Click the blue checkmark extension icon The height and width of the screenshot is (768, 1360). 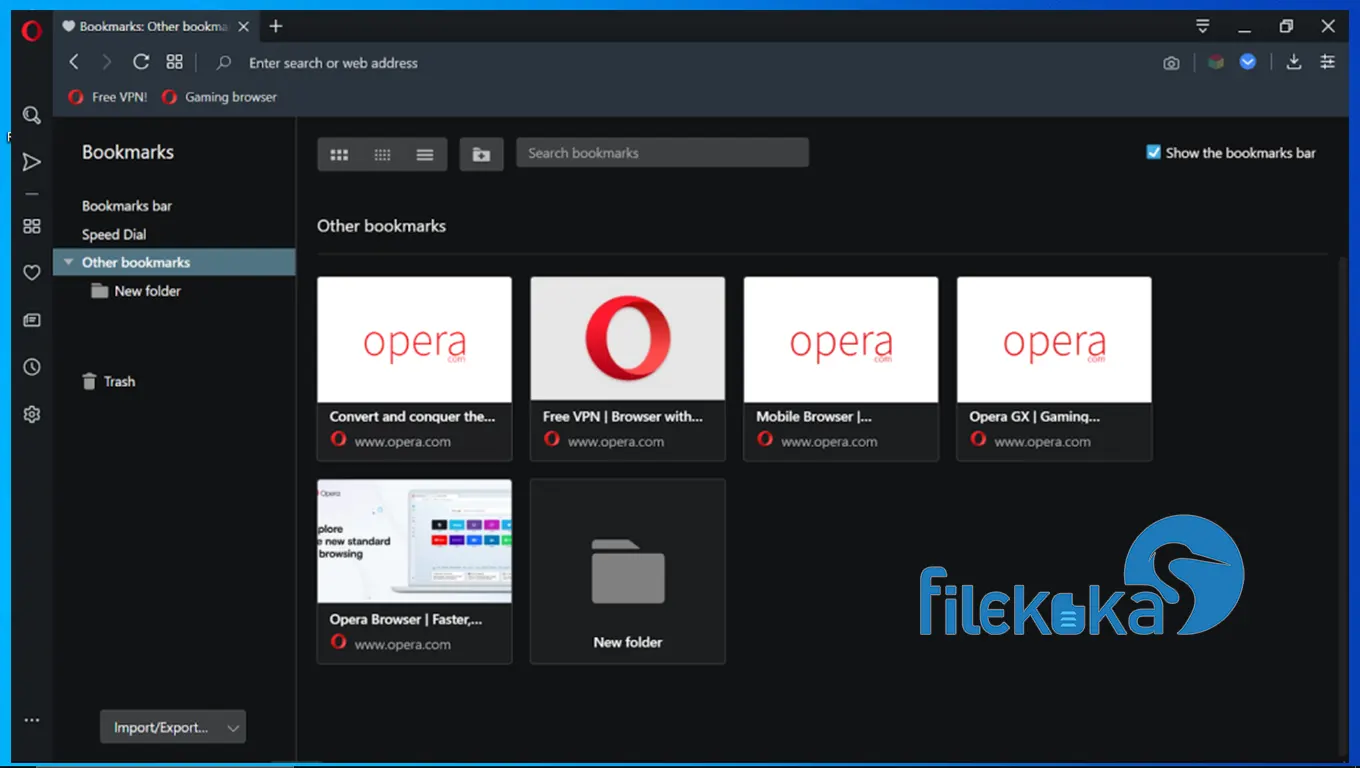point(1248,62)
